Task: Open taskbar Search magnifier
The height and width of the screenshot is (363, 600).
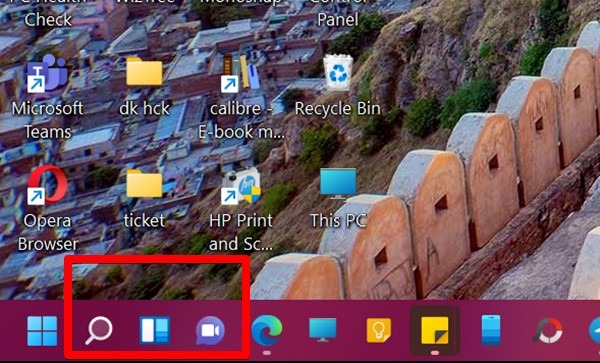Action: [99, 331]
